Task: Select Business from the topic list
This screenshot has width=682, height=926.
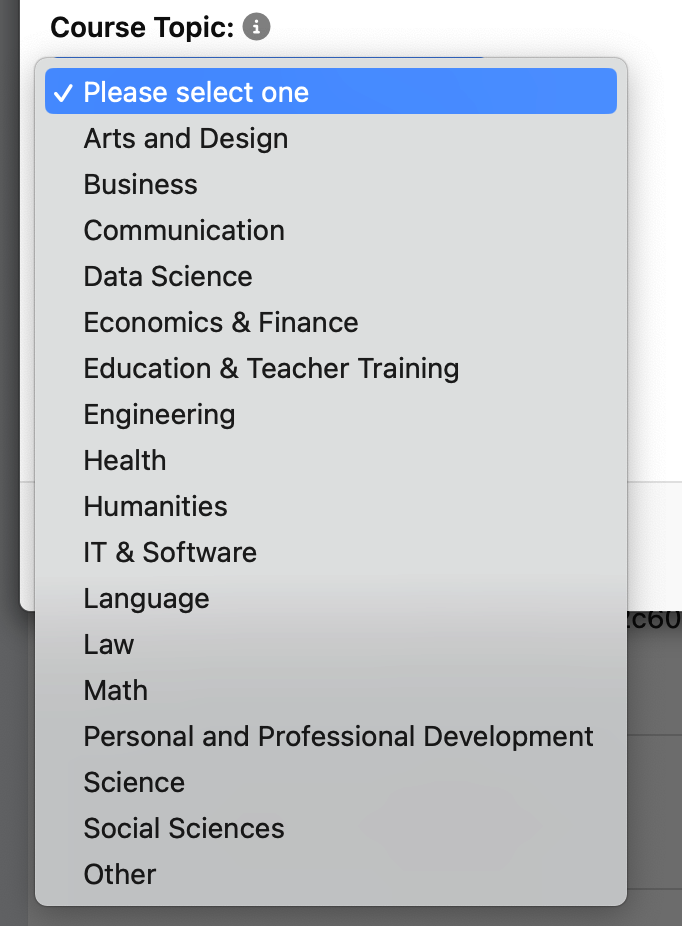Action: coord(331,184)
